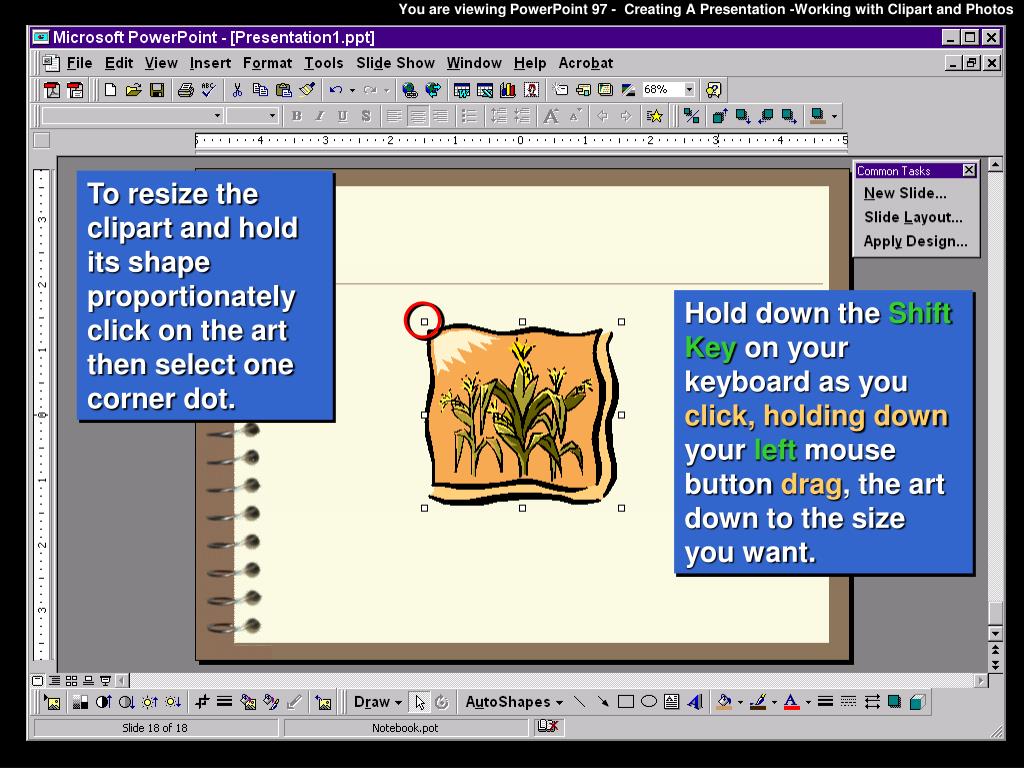Screen dimensions: 1024x768
Task: Open the Draw menu dropdown
Action: coord(377,702)
